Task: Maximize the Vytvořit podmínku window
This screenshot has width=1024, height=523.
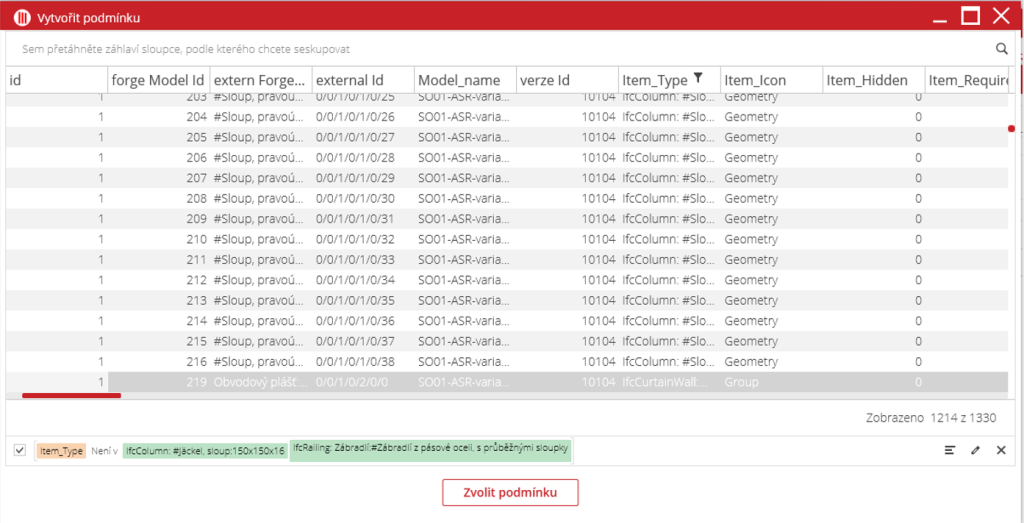Action: pyautogui.click(x=970, y=16)
